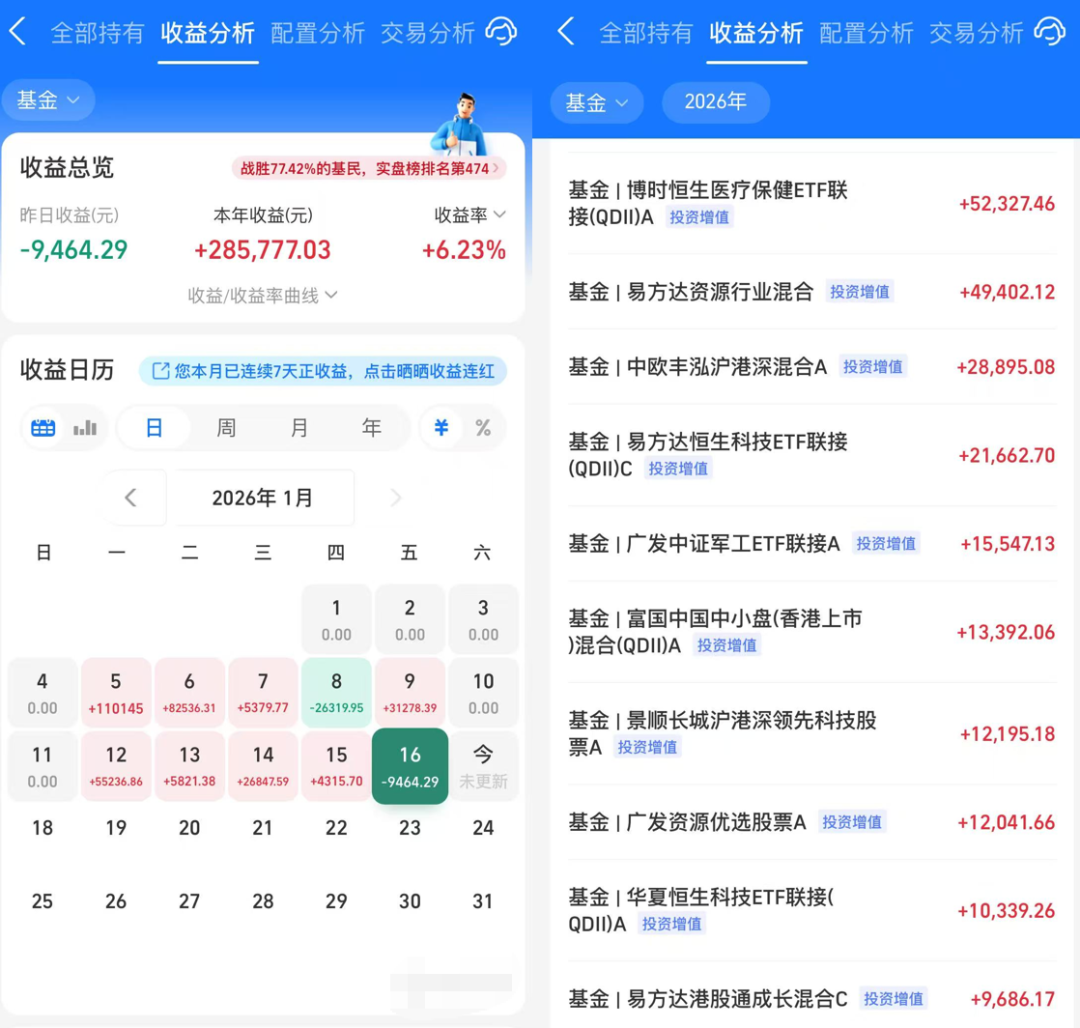Show earnings as percentage
Image resolution: width=1080 pixels, height=1028 pixels.
coord(483,428)
